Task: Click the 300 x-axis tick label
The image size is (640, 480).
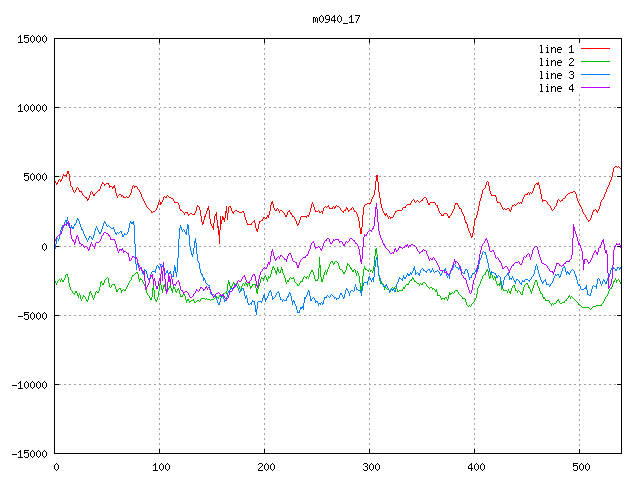Action: tap(370, 467)
